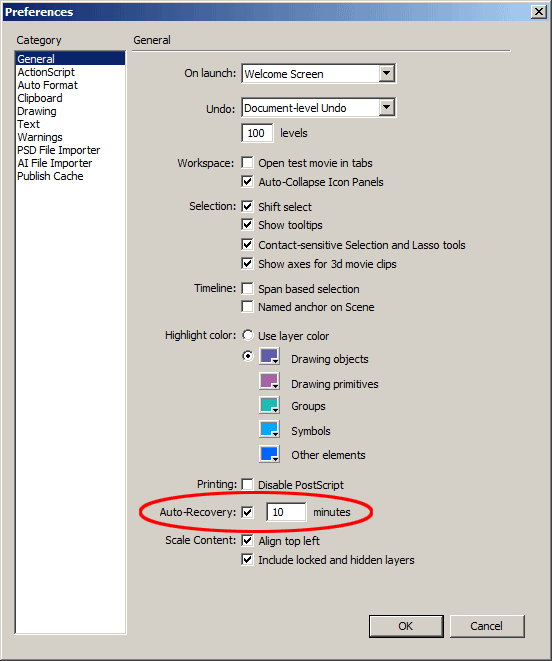
Task: Check Disable PostScript option
Action: (x=248, y=484)
